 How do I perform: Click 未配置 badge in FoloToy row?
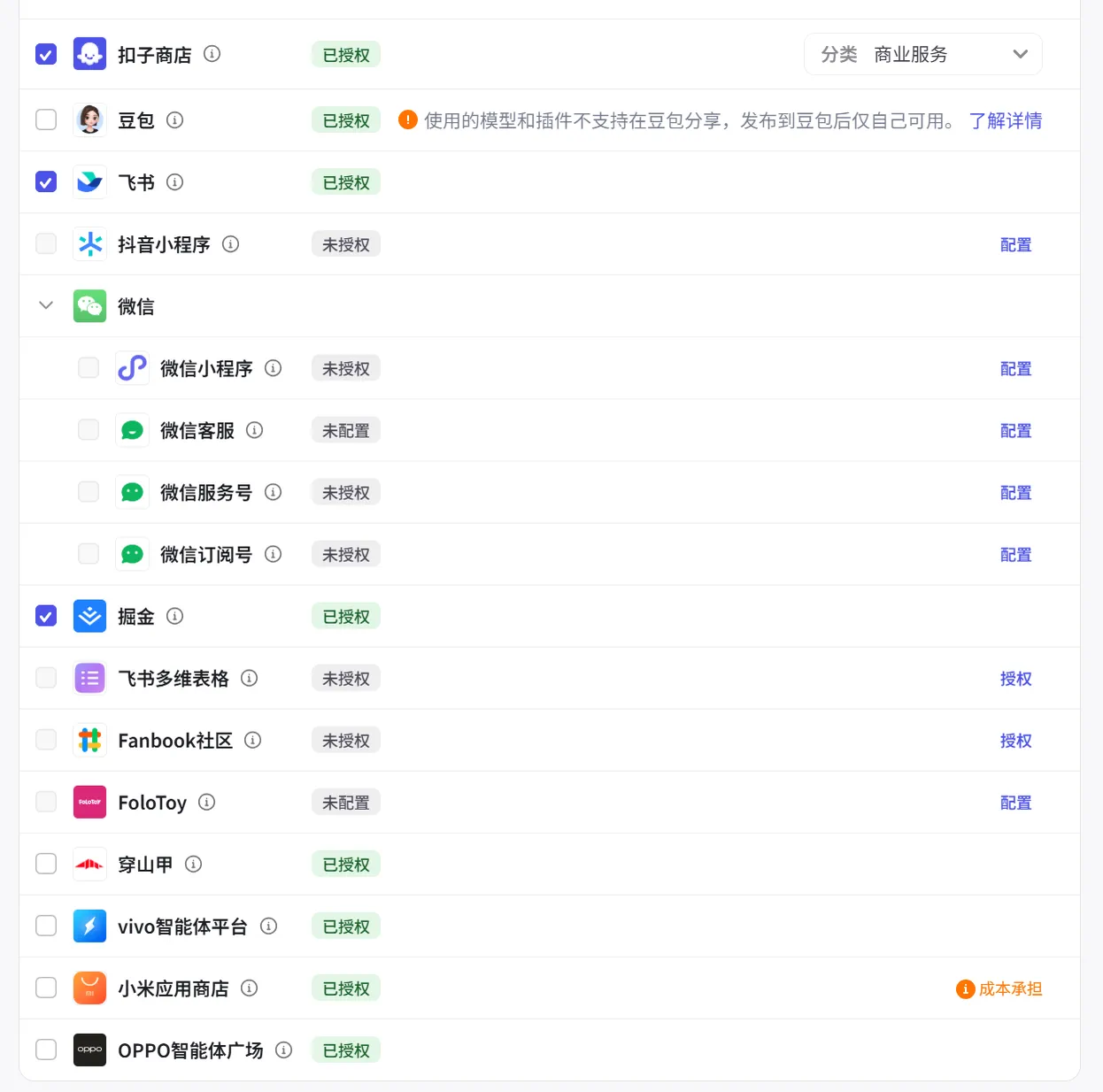click(346, 802)
